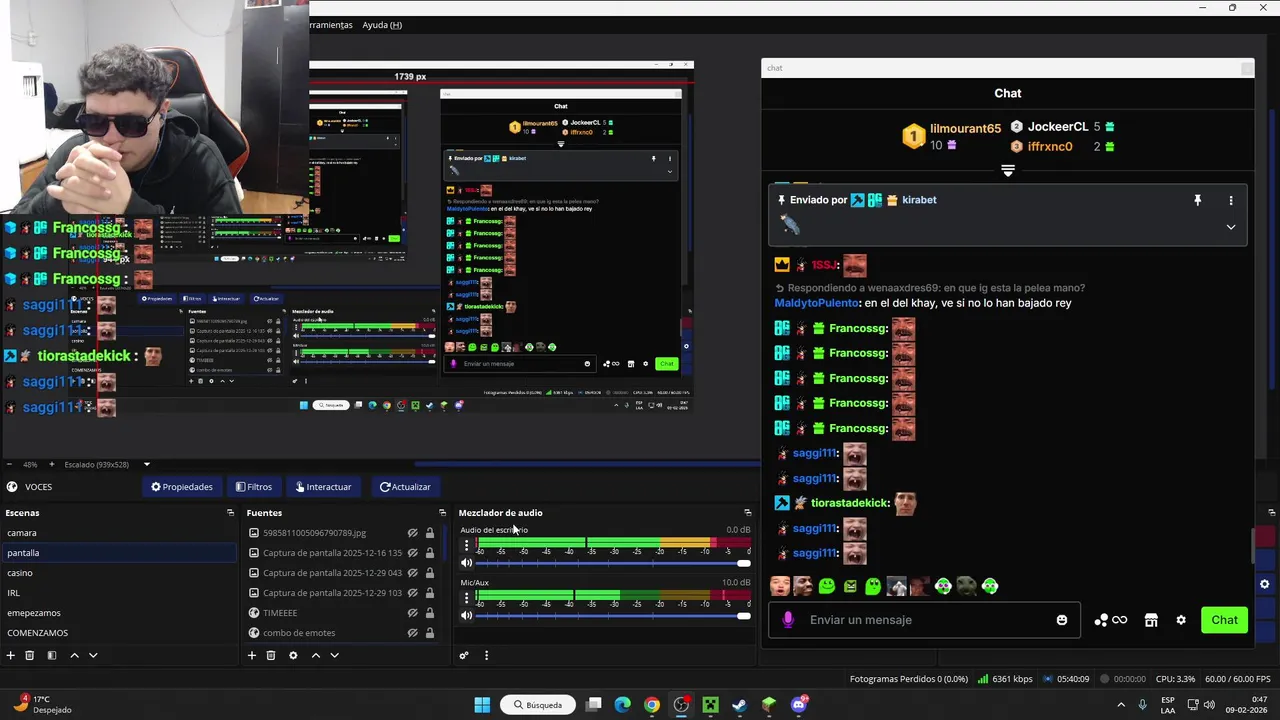1280x720 pixels.
Task: Click the Enviar un mensaje input field
Action: tap(925, 620)
